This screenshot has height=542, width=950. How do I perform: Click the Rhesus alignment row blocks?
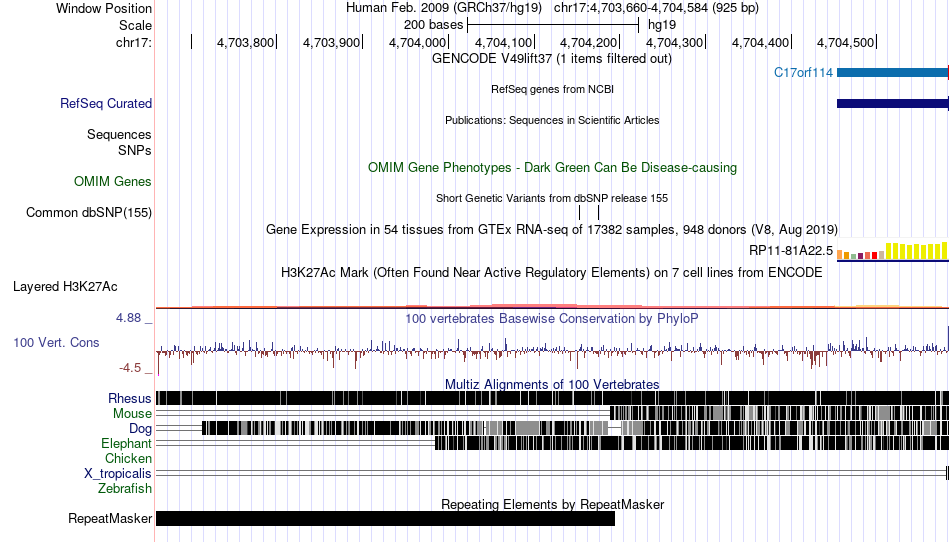pos(553,398)
